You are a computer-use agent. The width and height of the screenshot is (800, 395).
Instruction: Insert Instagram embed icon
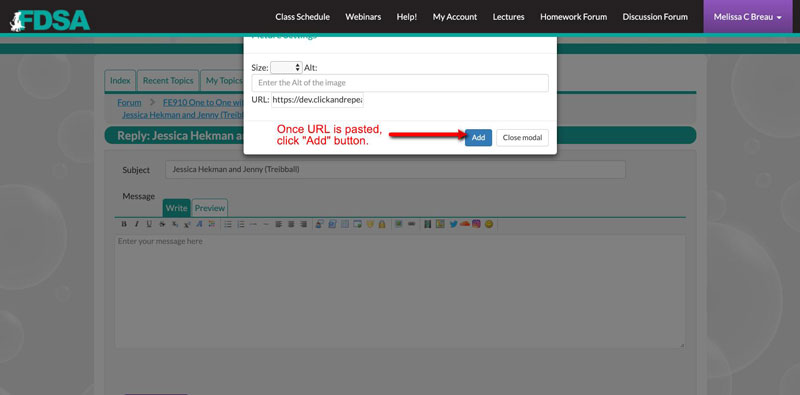tap(476, 224)
